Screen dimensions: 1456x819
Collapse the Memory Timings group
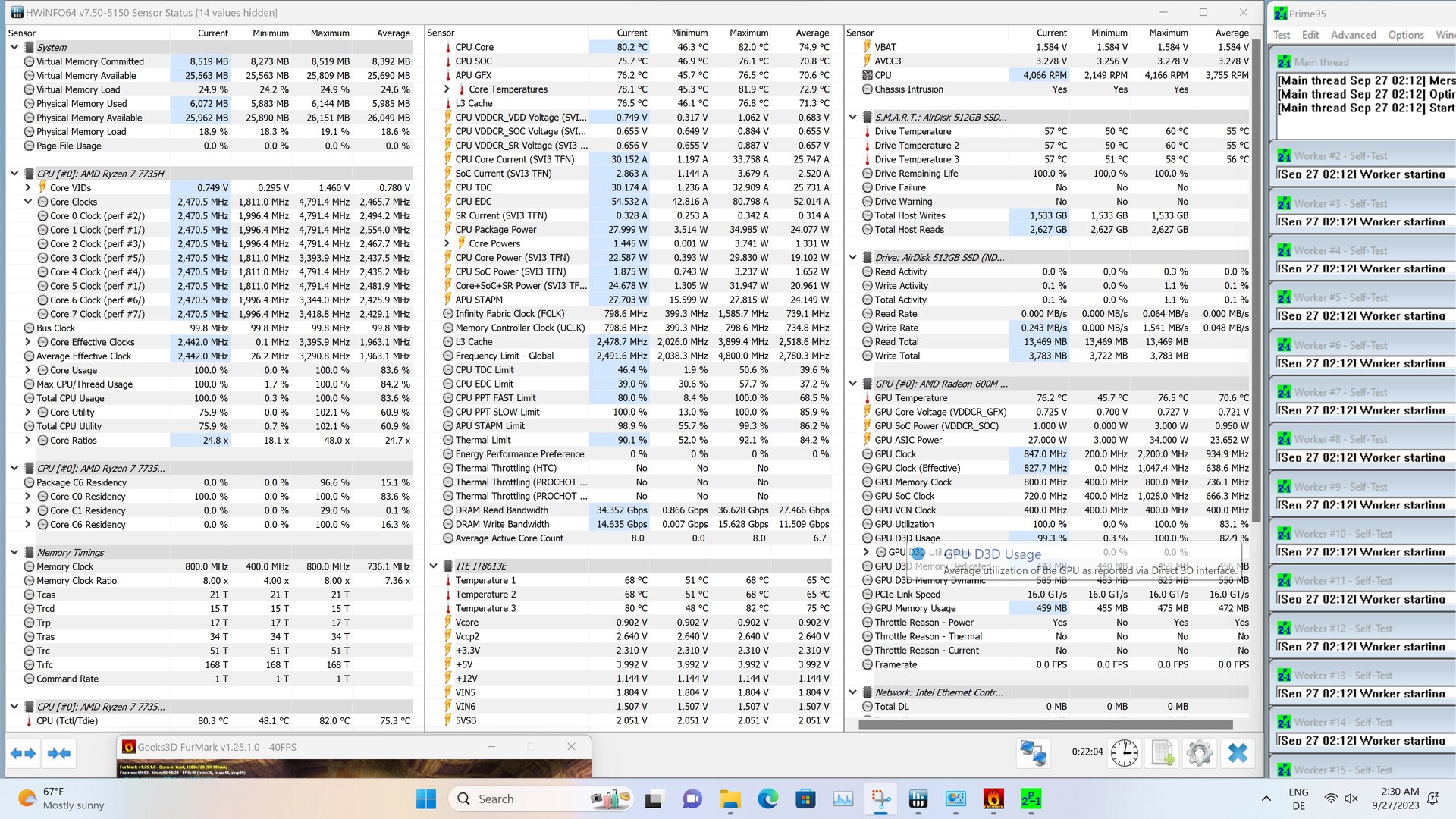click(x=14, y=552)
